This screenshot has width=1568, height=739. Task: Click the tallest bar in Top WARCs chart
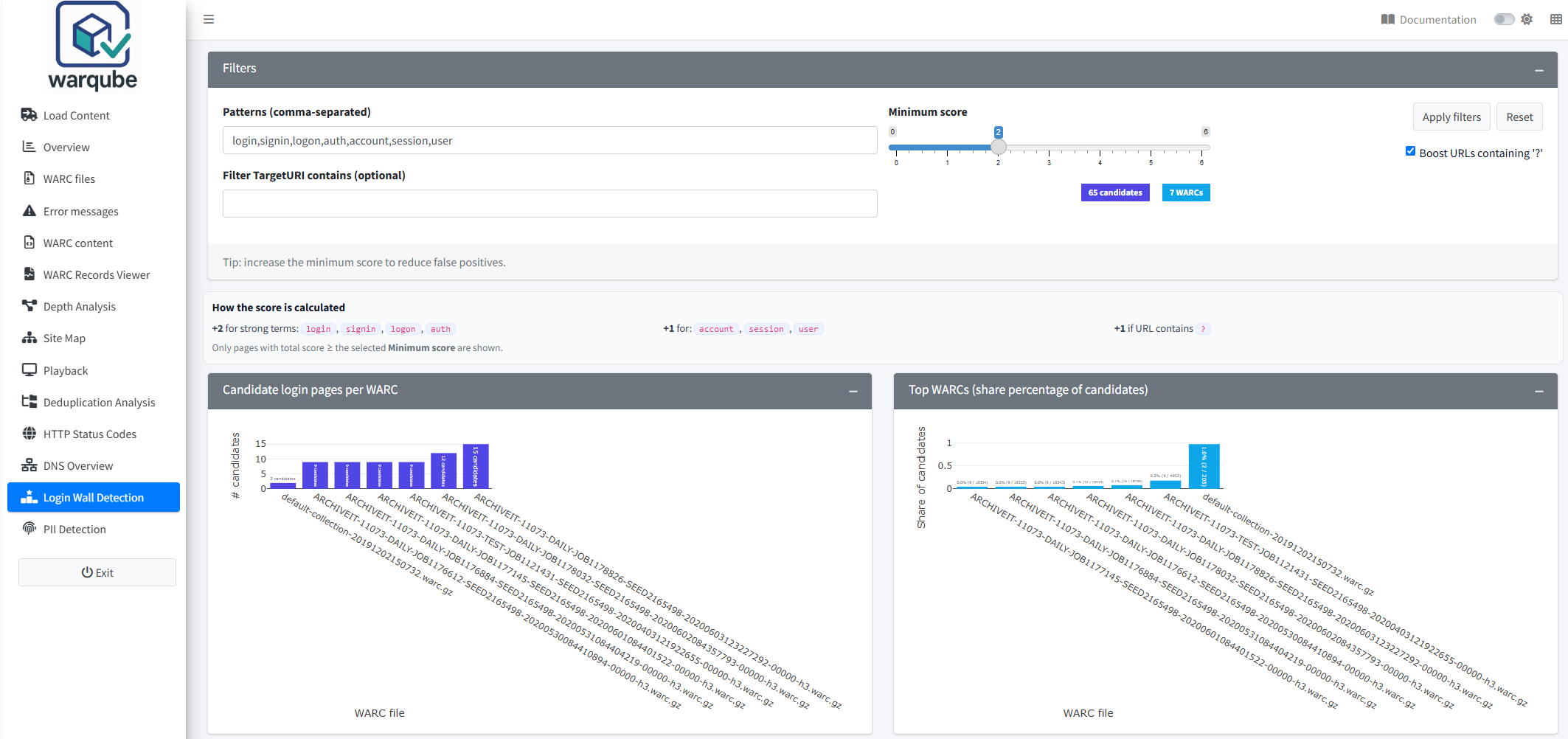1204,466
